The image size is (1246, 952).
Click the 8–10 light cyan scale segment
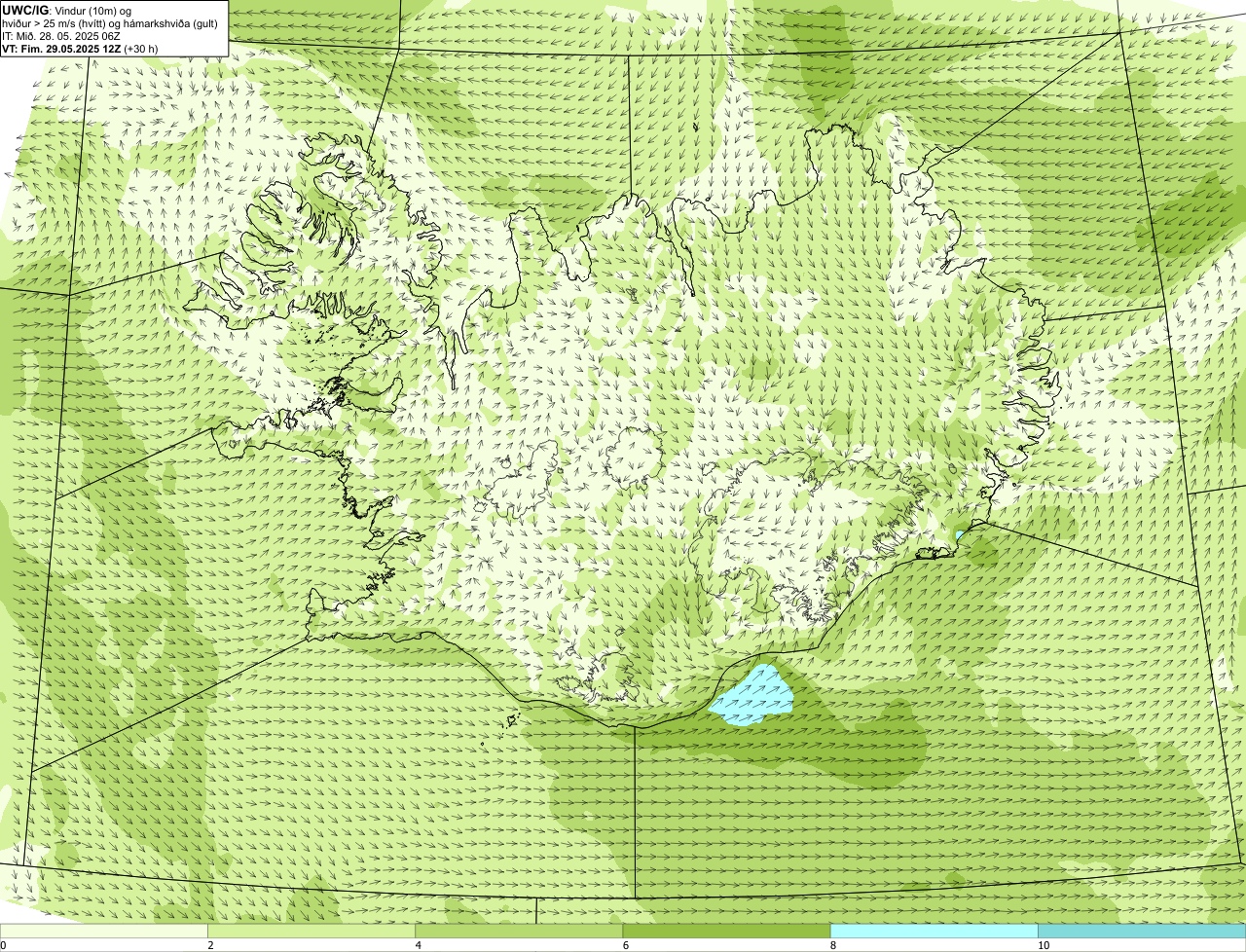[934, 931]
